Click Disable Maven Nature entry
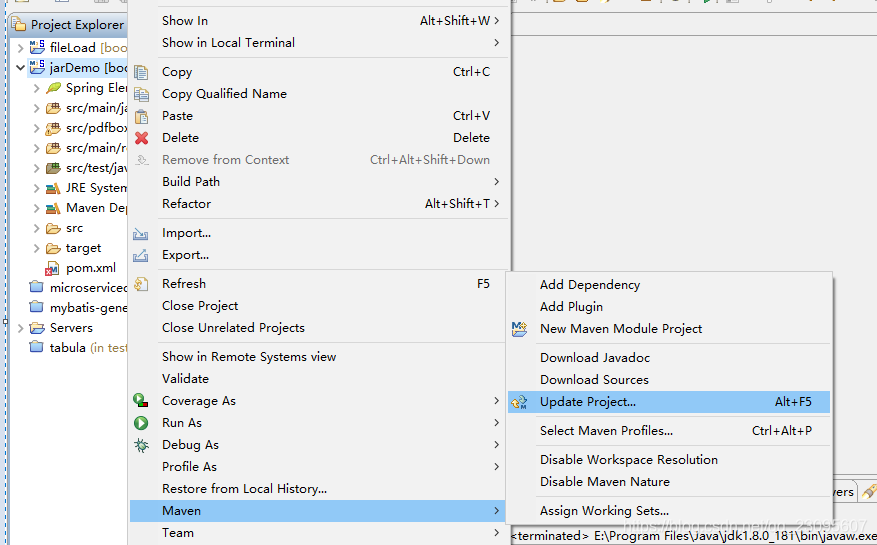This screenshot has width=877, height=545. click(669, 481)
